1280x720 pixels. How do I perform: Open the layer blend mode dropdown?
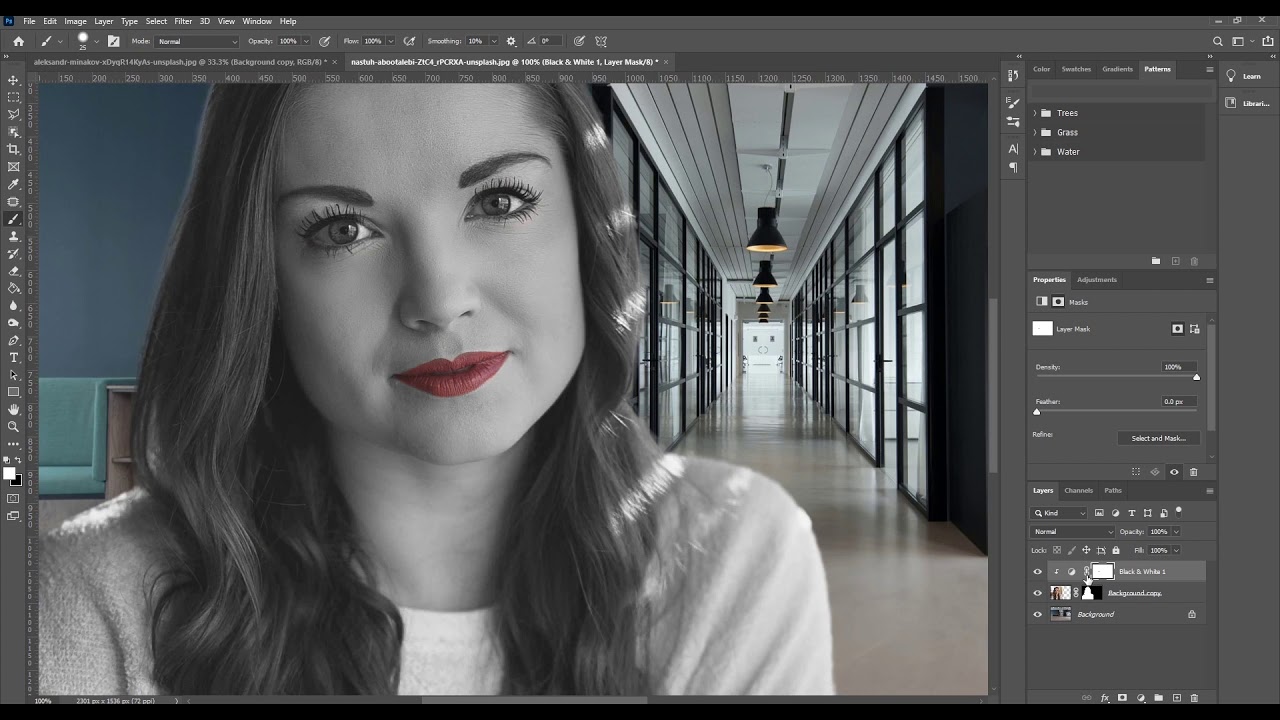click(1073, 532)
